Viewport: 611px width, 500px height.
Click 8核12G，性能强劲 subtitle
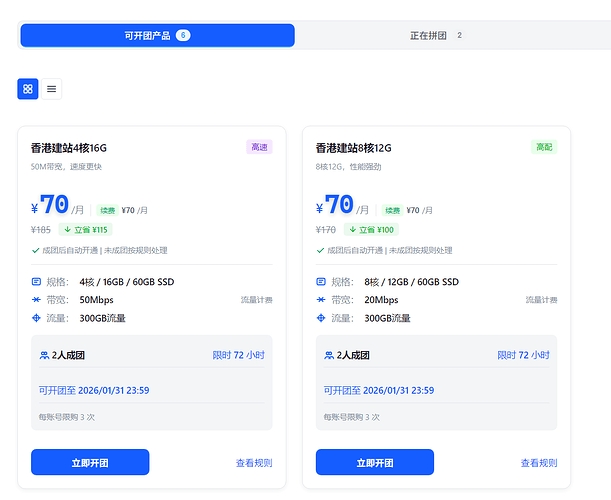[348, 167]
